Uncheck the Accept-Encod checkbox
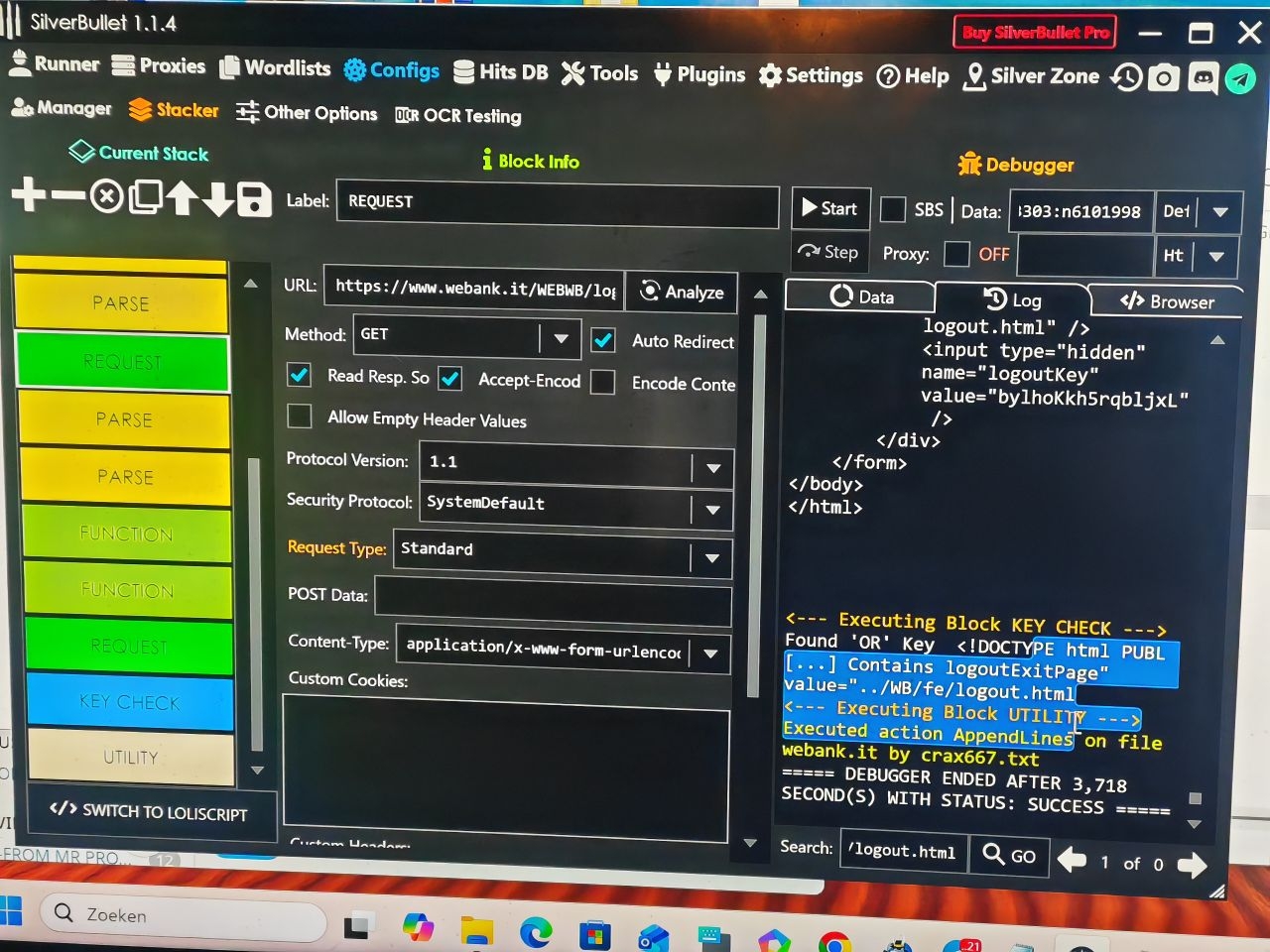Screen dimensions: 1270x952 450,379
